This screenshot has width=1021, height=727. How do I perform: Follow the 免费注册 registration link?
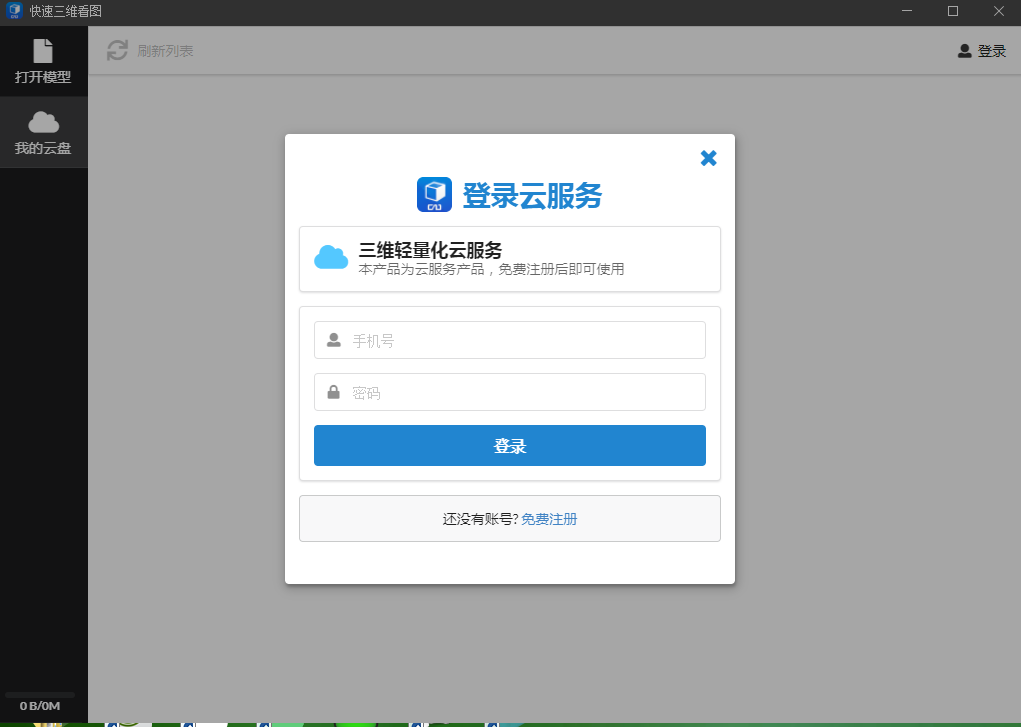[x=549, y=519]
